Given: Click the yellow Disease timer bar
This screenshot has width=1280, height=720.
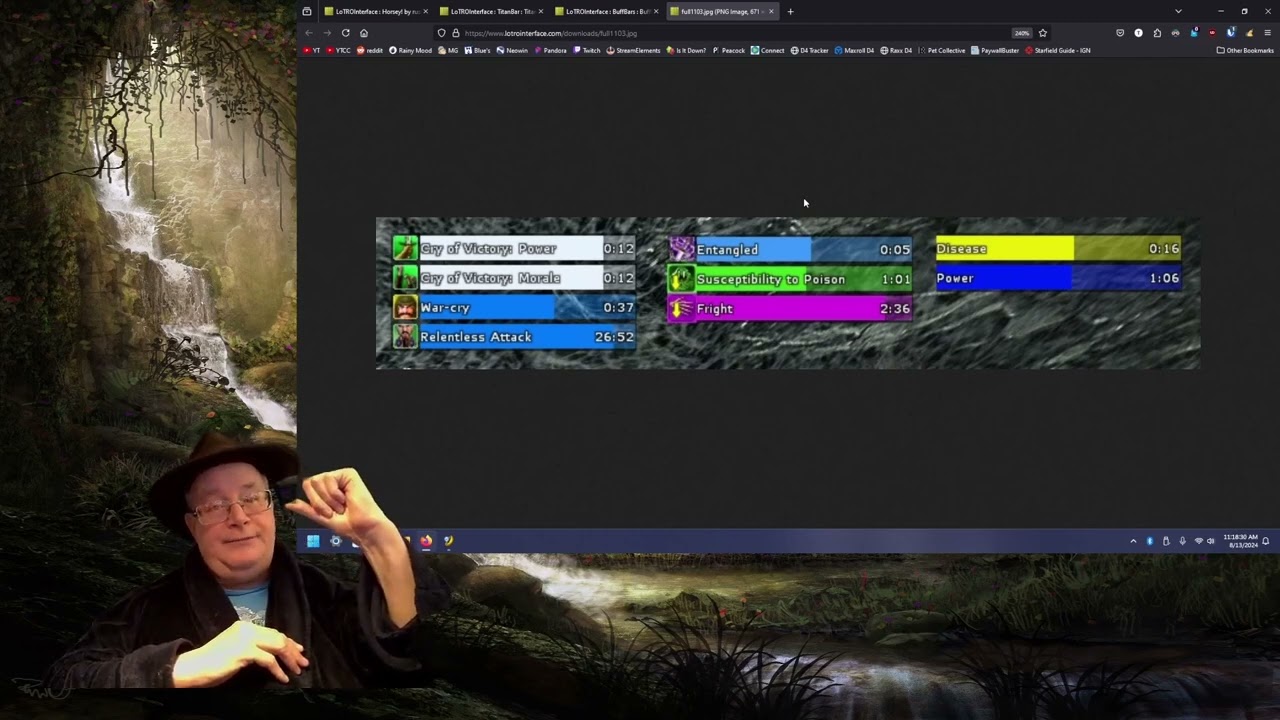Looking at the screenshot, I should [1058, 248].
